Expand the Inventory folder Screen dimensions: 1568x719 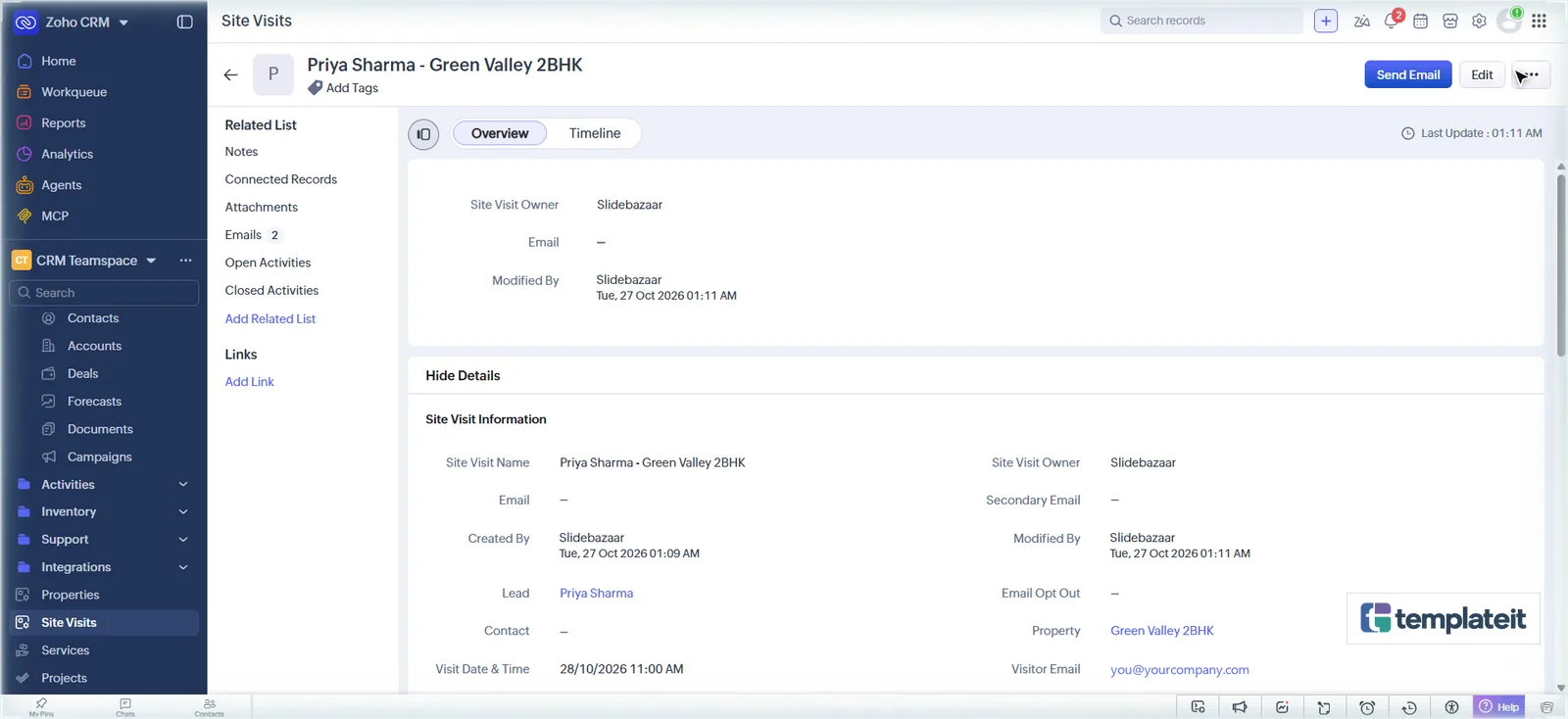click(183, 512)
